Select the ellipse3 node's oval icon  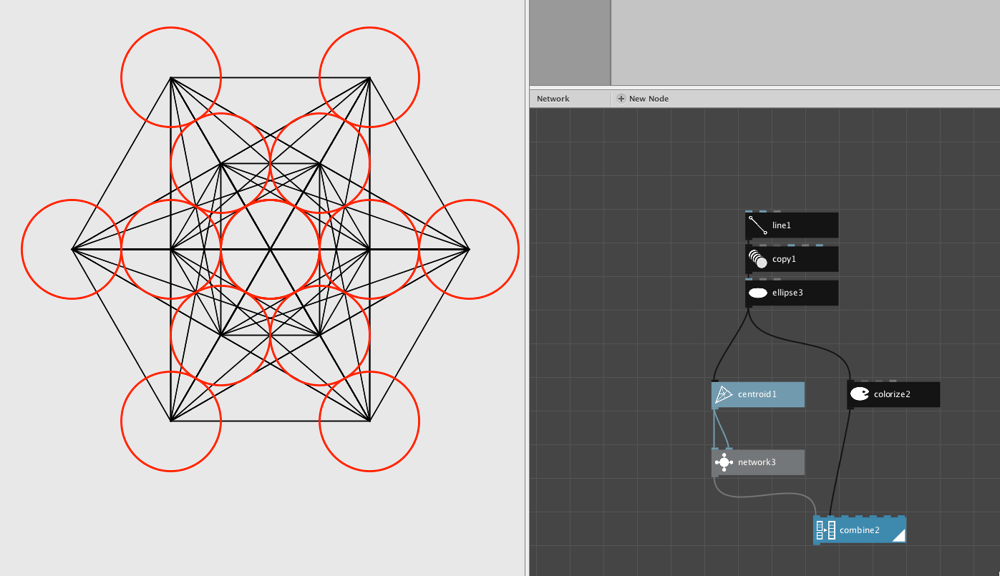coord(758,293)
